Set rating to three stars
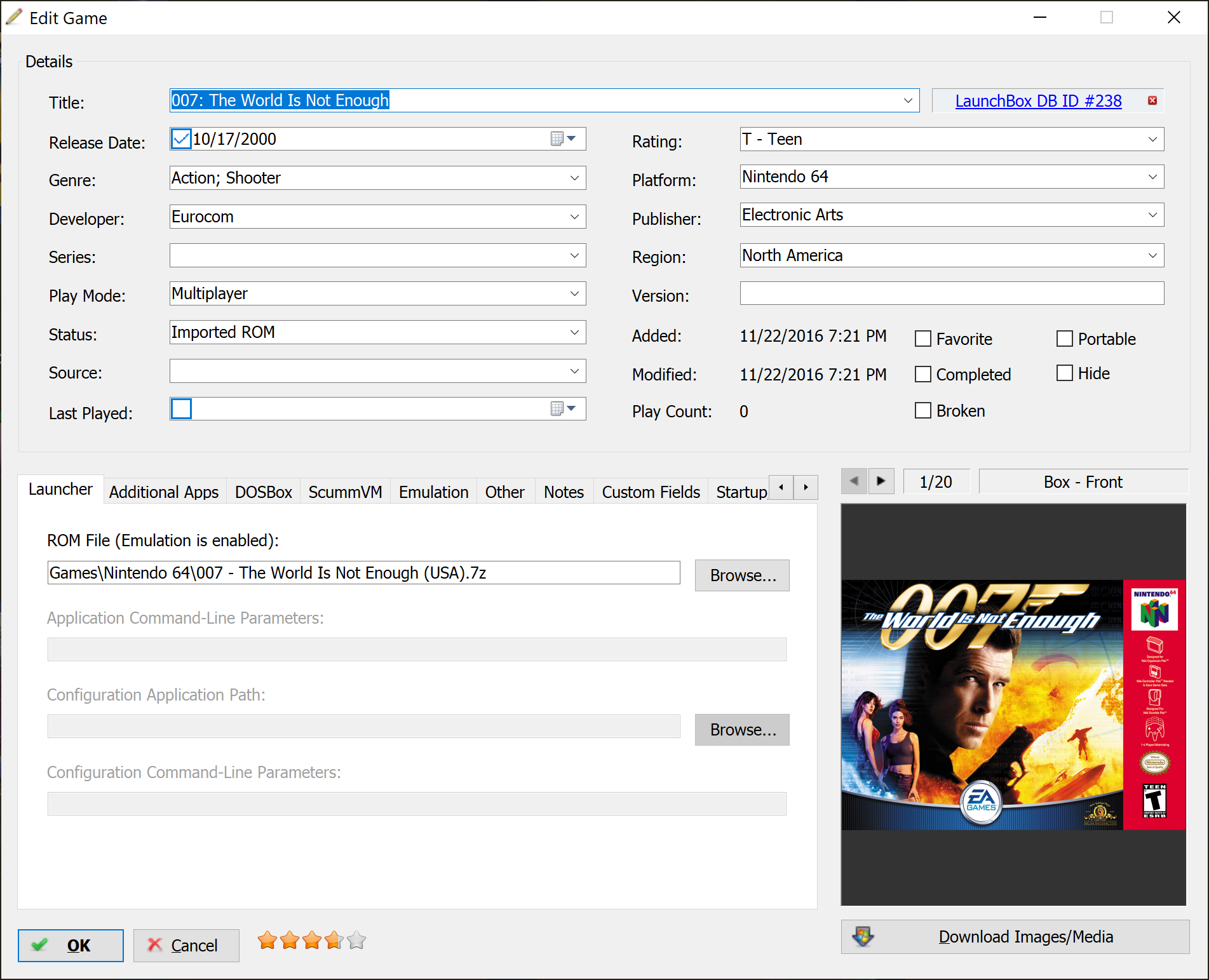1209x980 pixels. tap(312, 940)
